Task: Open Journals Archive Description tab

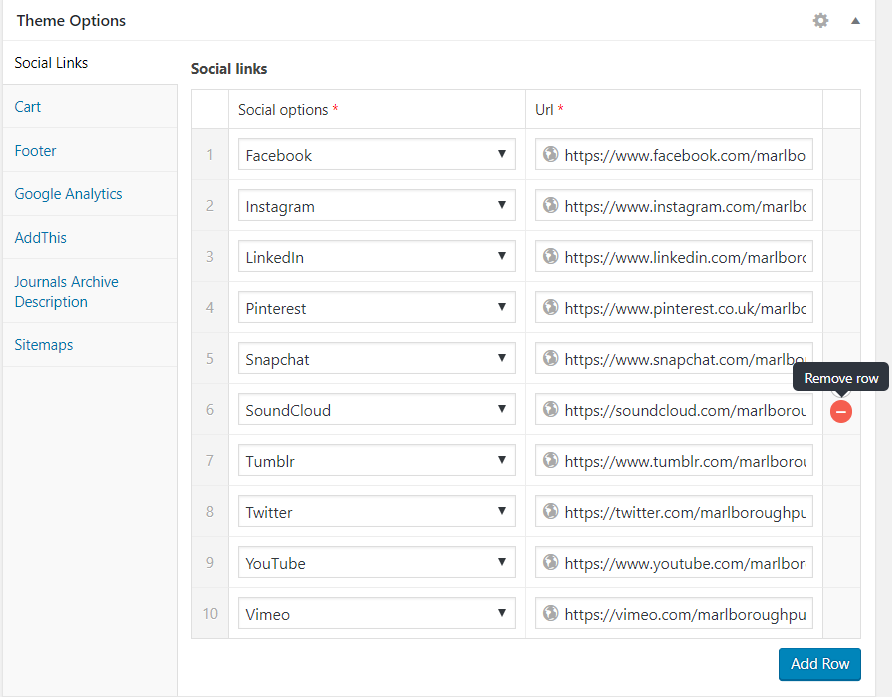Action: point(90,291)
